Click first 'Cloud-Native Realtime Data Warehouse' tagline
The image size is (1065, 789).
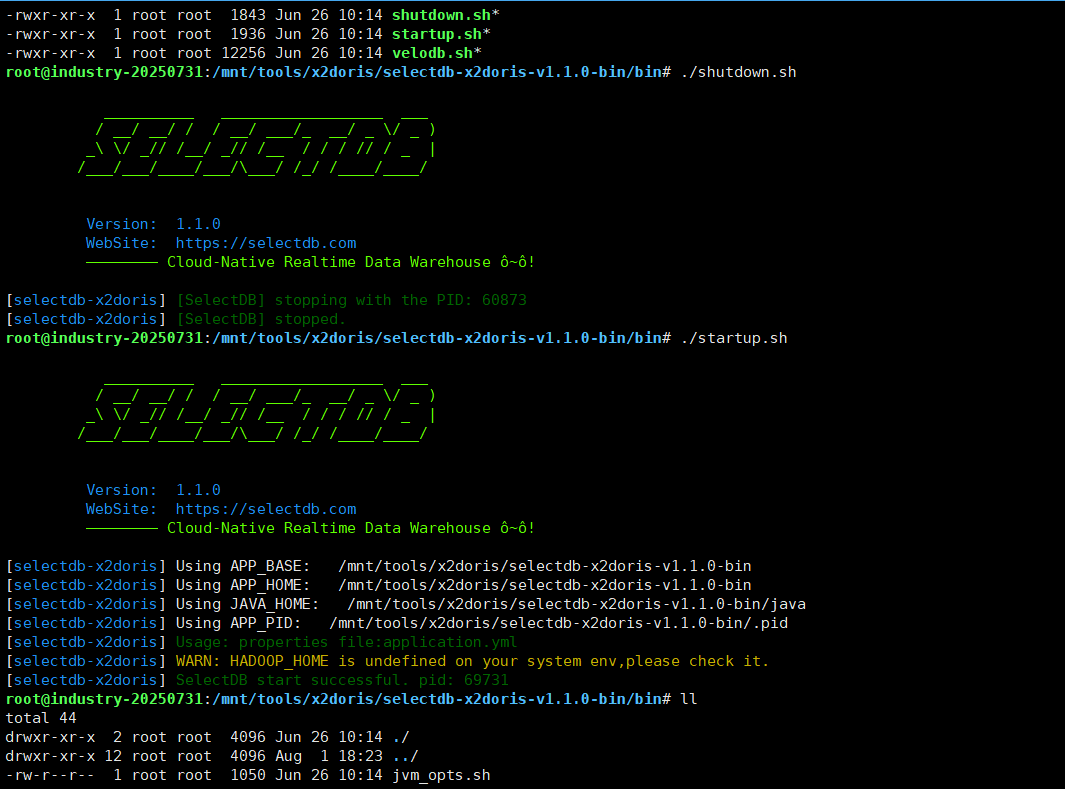tap(329, 262)
